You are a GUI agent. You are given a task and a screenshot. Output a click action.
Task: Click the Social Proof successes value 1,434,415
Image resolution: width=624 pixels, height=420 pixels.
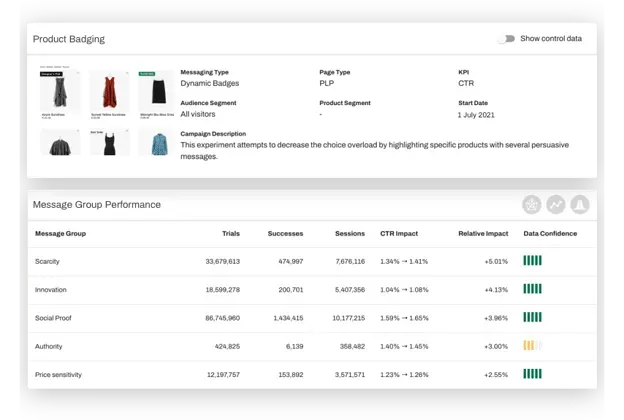(288, 318)
